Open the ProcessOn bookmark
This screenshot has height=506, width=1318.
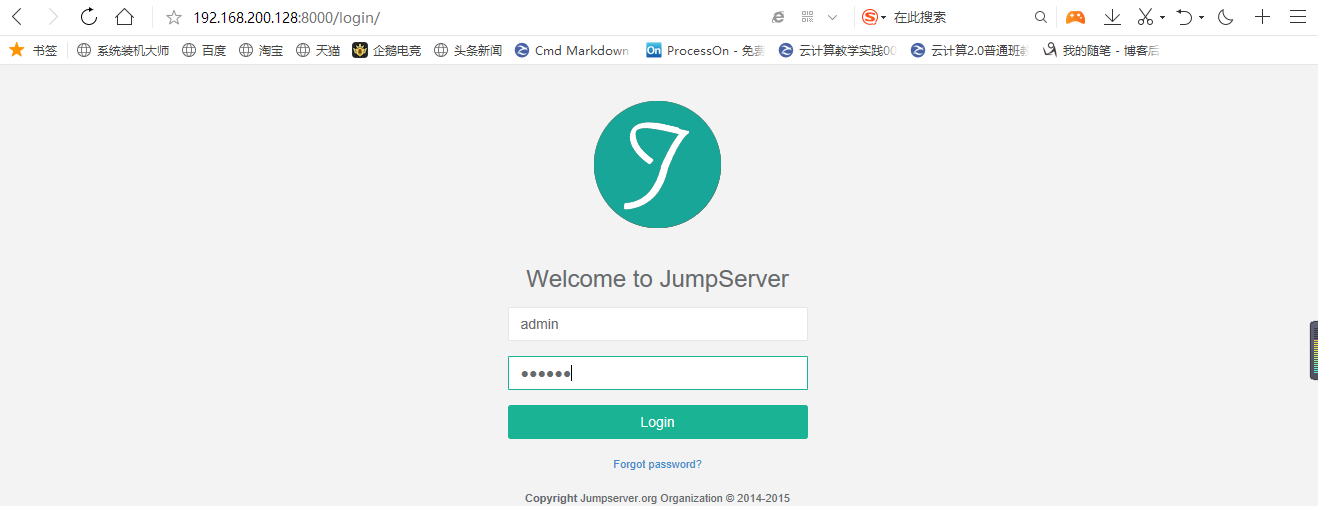click(x=705, y=50)
